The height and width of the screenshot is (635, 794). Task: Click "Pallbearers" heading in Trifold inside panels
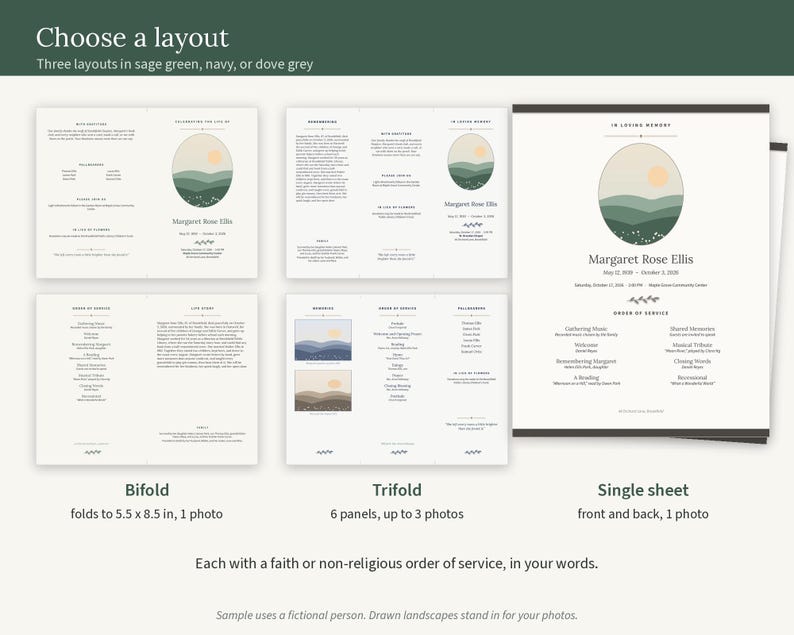(471, 308)
